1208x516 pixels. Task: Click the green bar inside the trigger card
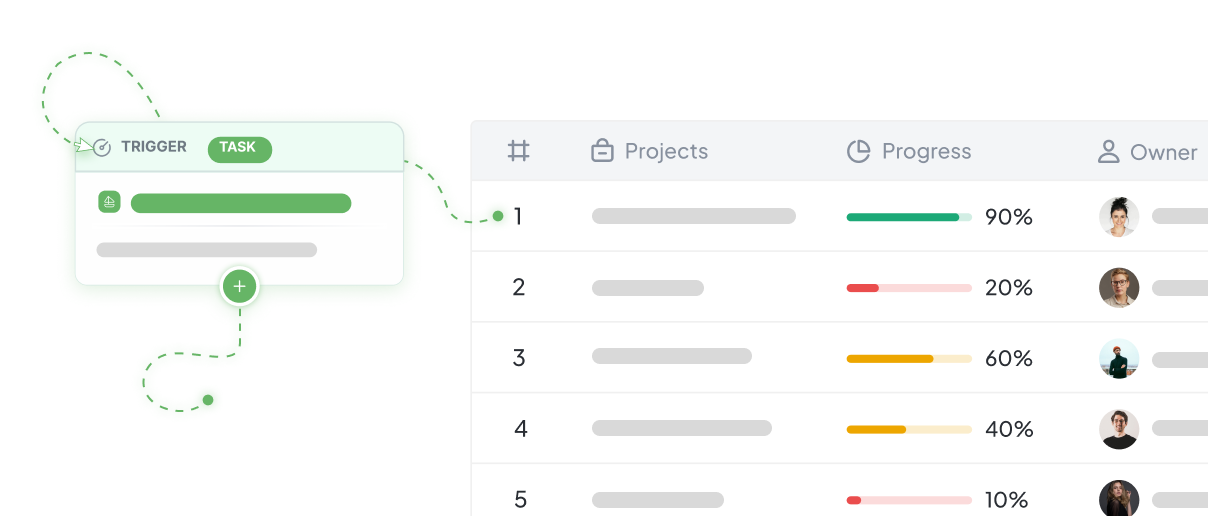(x=241, y=203)
